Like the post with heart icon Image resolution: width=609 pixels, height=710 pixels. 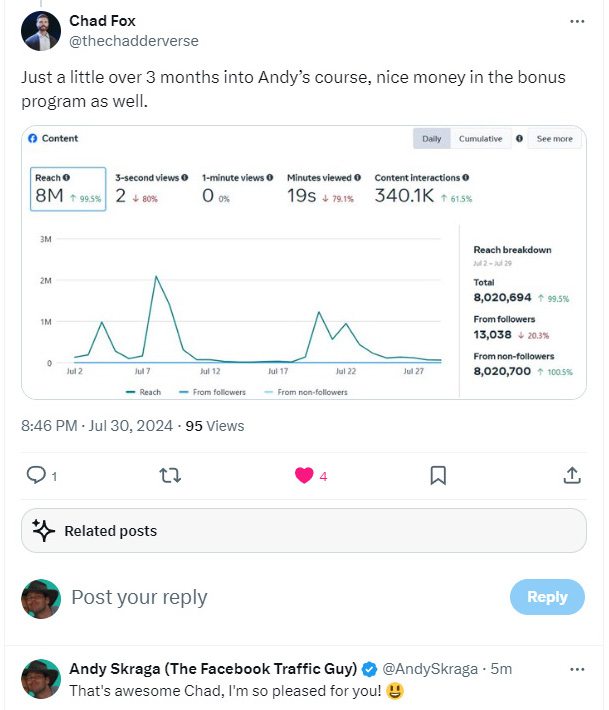pyautogui.click(x=304, y=476)
